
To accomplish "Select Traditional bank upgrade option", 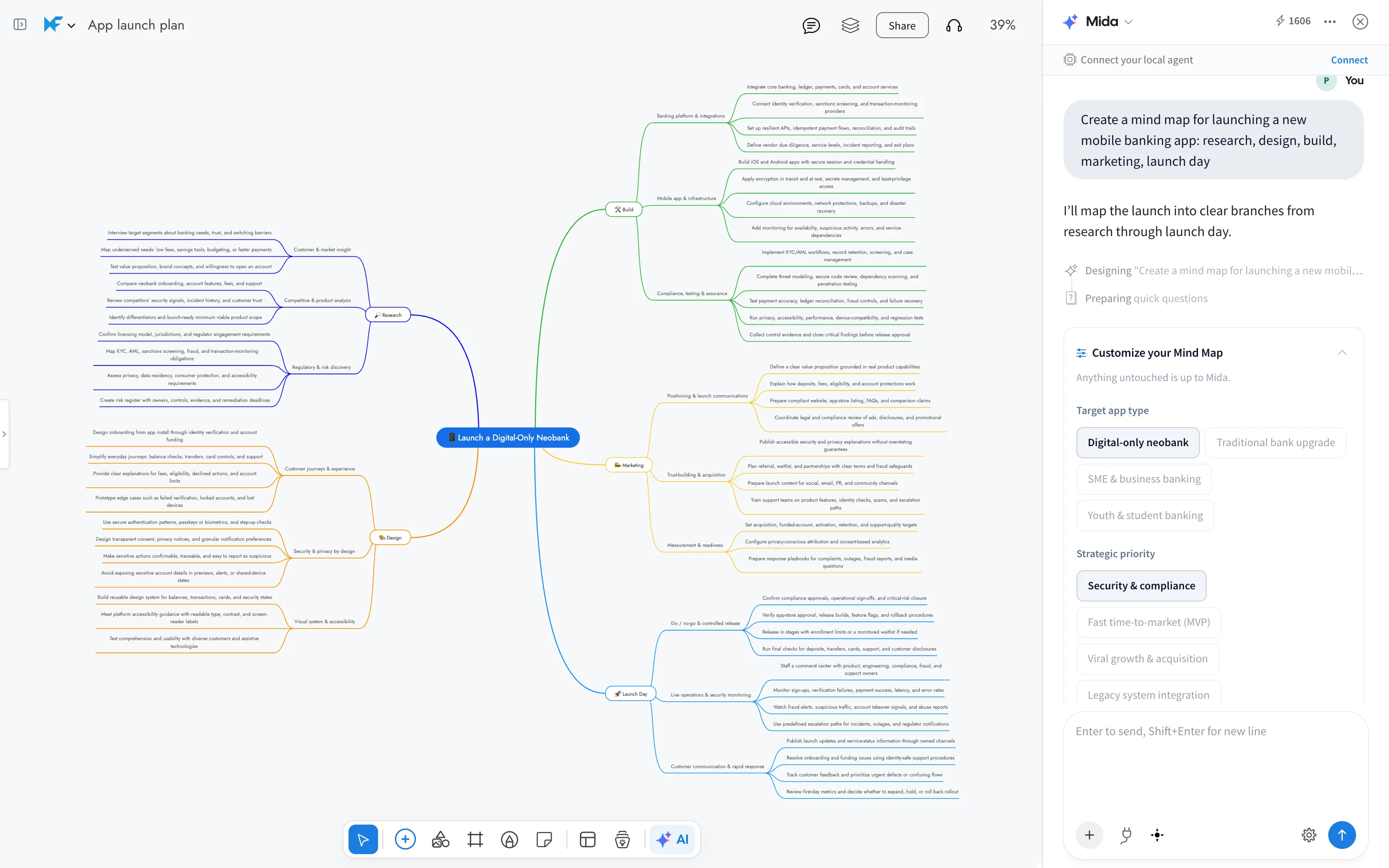I will tap(1275, 443).
